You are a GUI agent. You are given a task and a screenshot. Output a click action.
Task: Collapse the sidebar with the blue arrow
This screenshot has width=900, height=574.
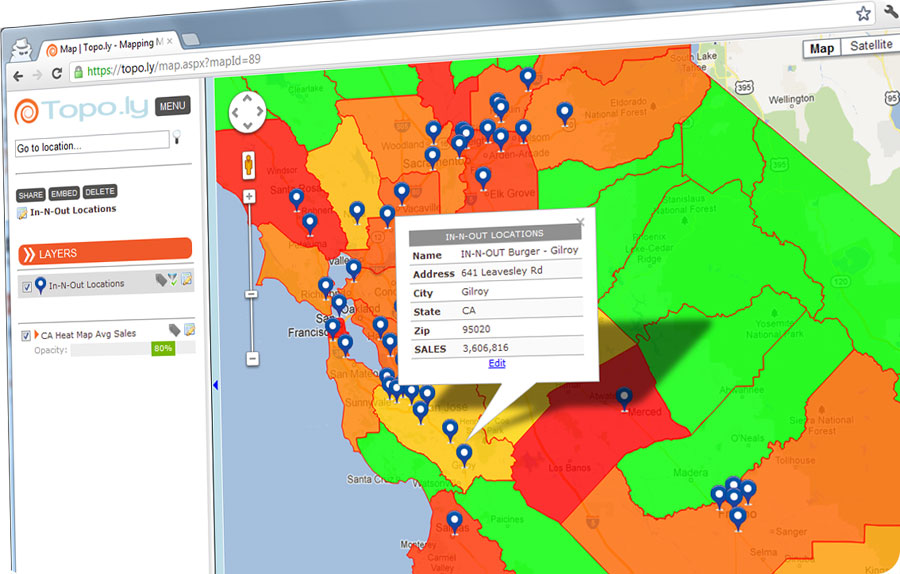click(215, 385)
